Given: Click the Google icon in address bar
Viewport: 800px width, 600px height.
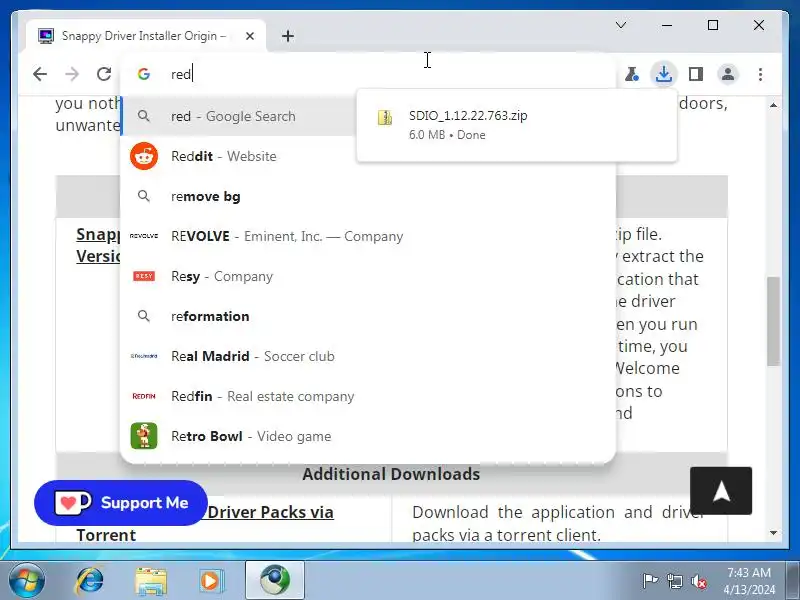Looking at the screenshot, I should point(144,74).
